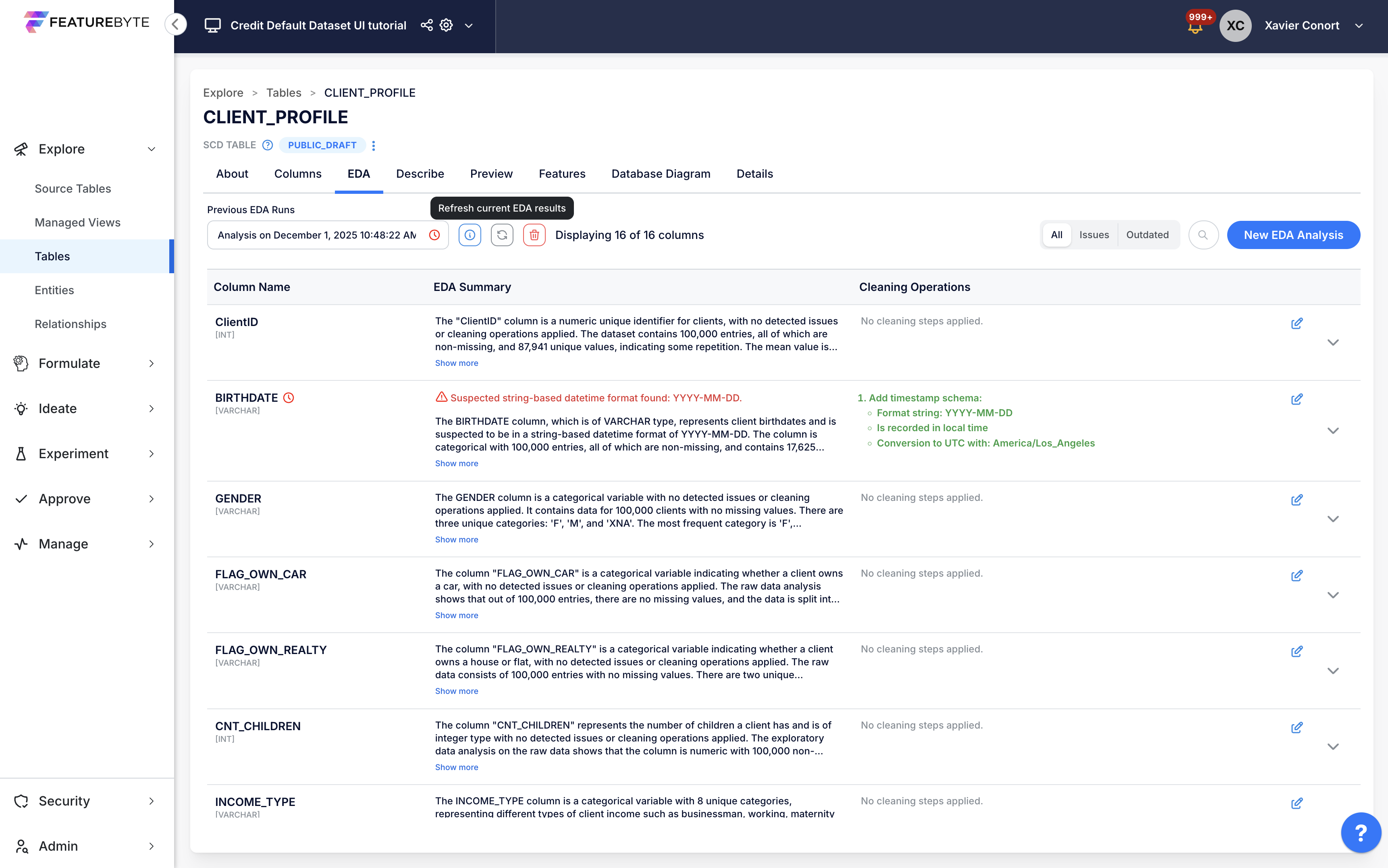The height and width of the screenshot is (868, 1388).
Task: Open the search magnifier icon
Action: pos(1203,235)
